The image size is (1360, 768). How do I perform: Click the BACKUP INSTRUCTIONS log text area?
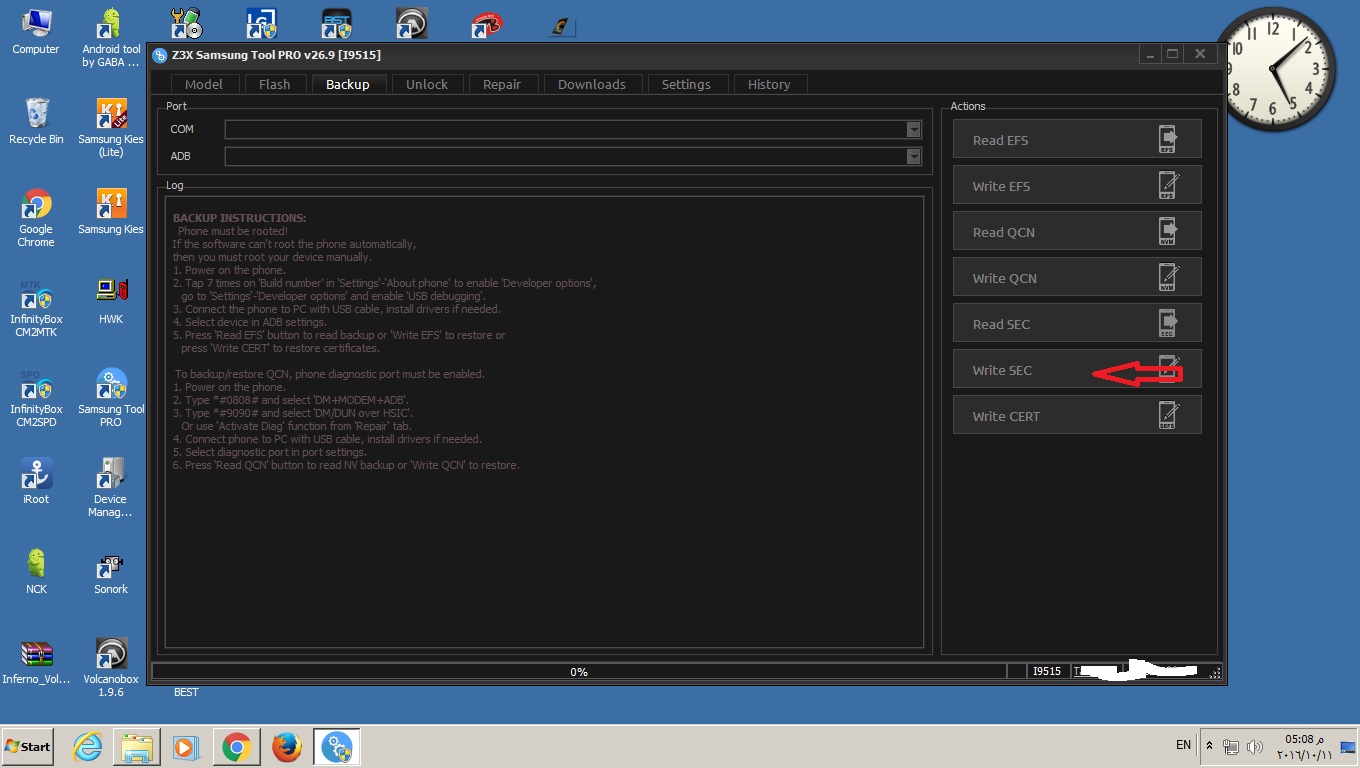(544, 422)
